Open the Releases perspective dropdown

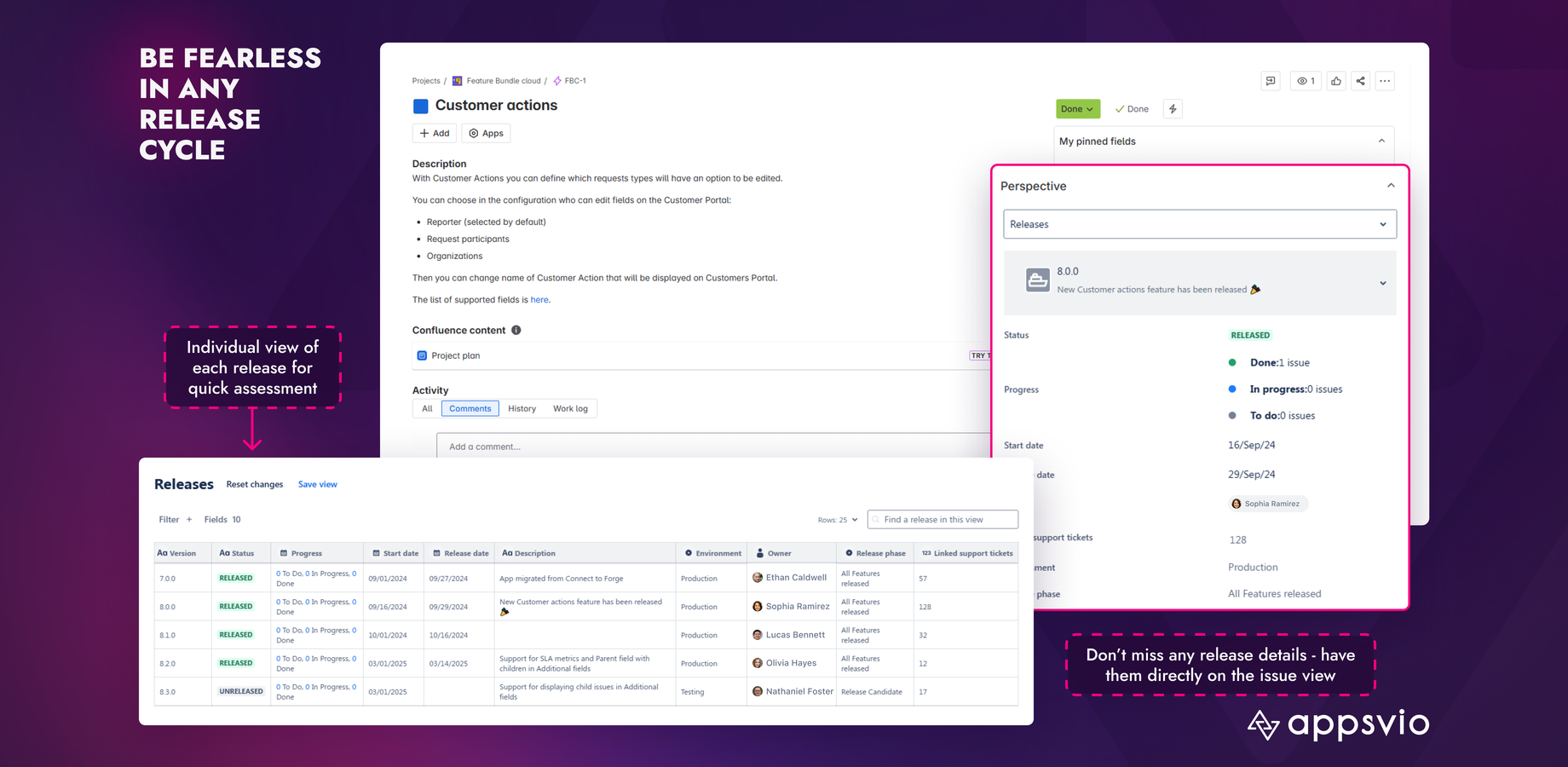(x=1200, y=224)
